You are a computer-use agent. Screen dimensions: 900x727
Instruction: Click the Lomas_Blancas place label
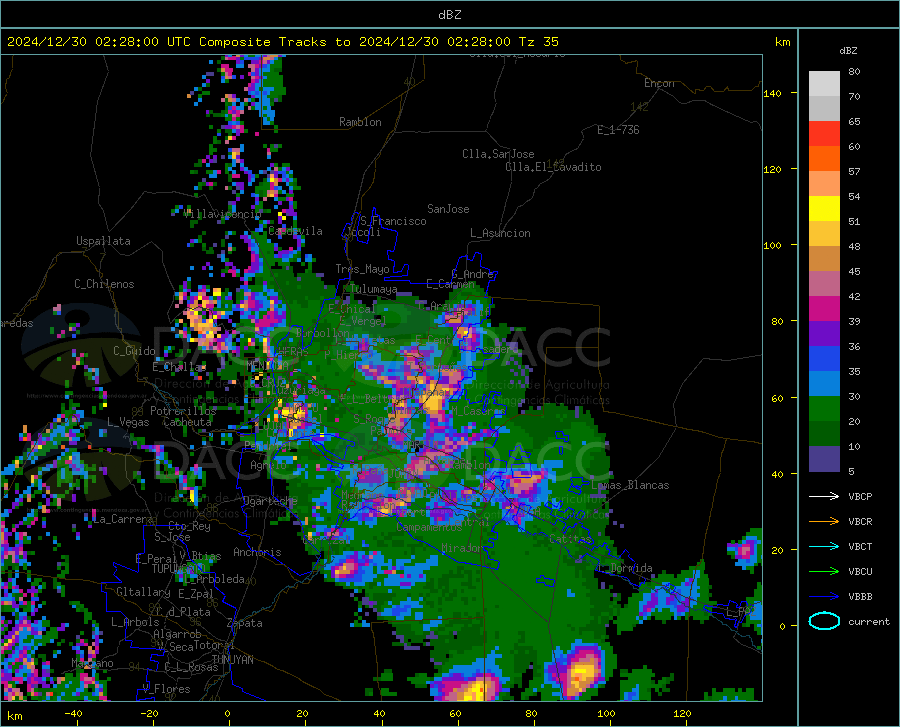click(630, 485)
